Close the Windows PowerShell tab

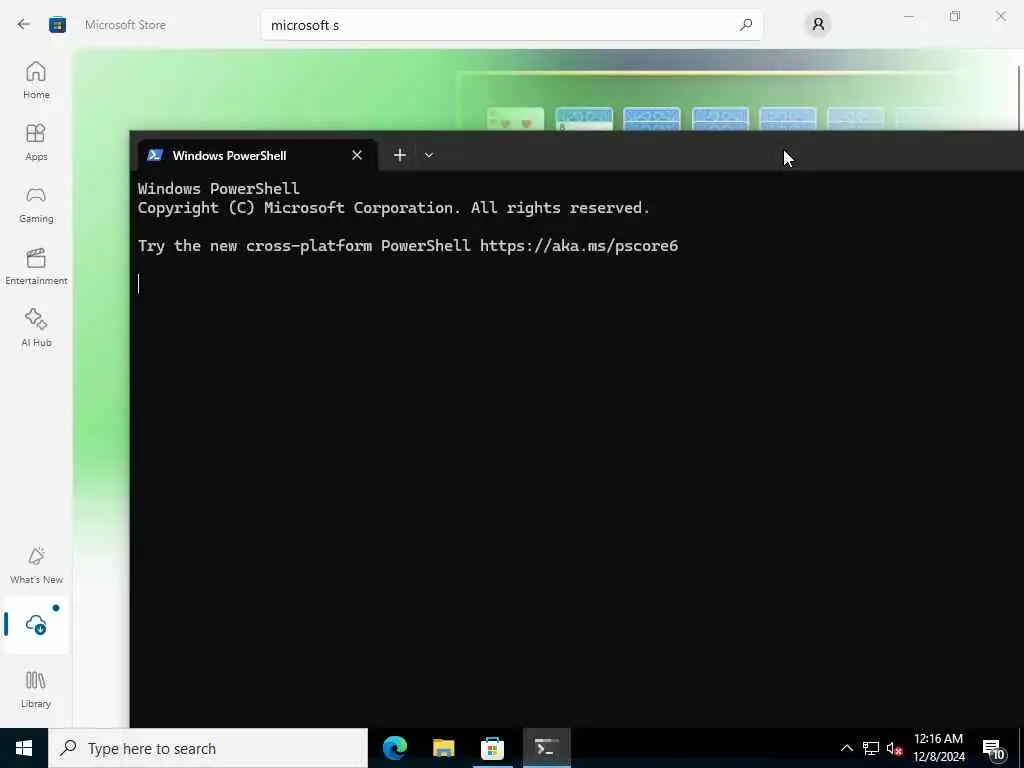click(x=357, y=155)
